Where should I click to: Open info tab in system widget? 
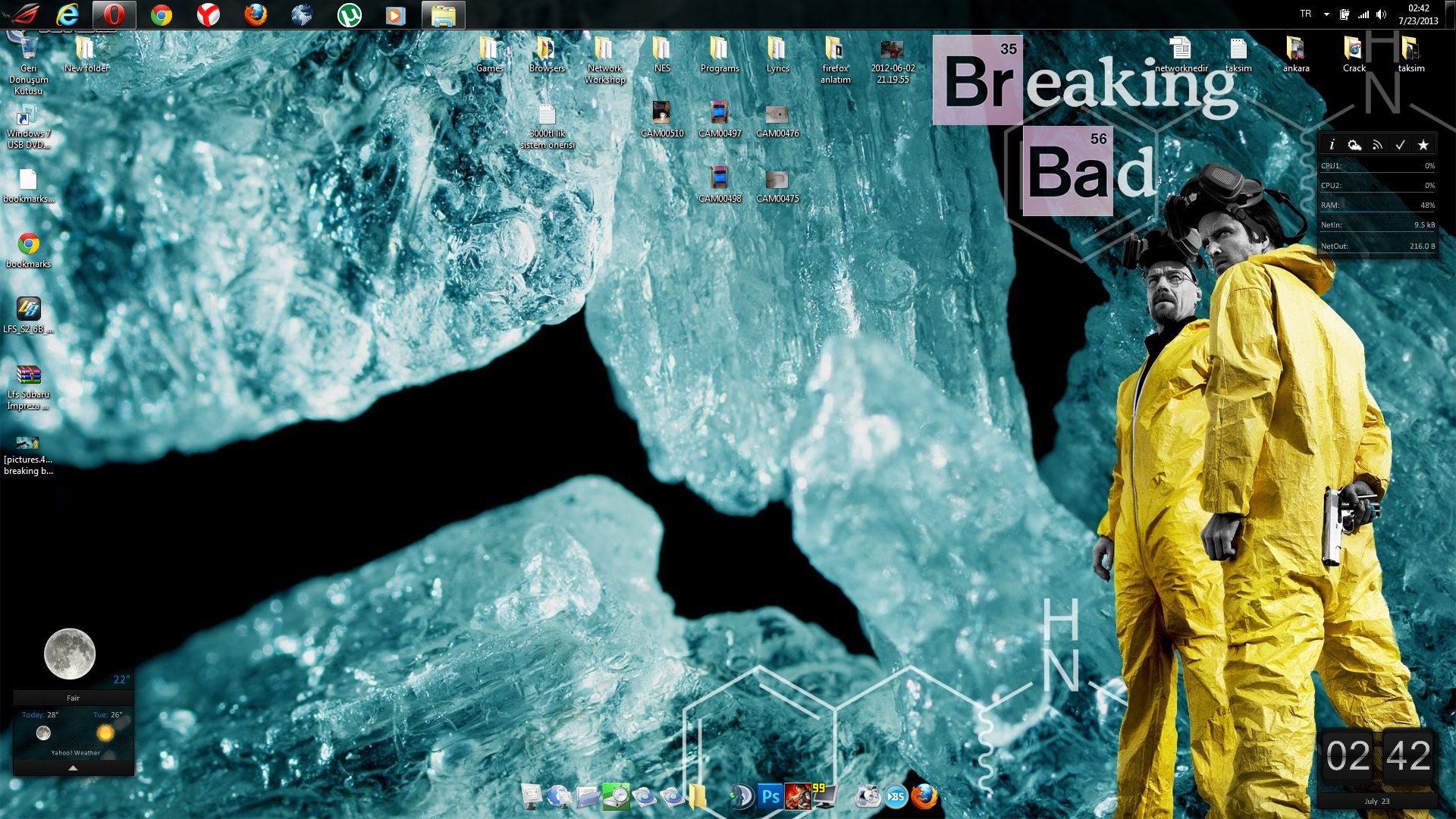[1332, 145]
